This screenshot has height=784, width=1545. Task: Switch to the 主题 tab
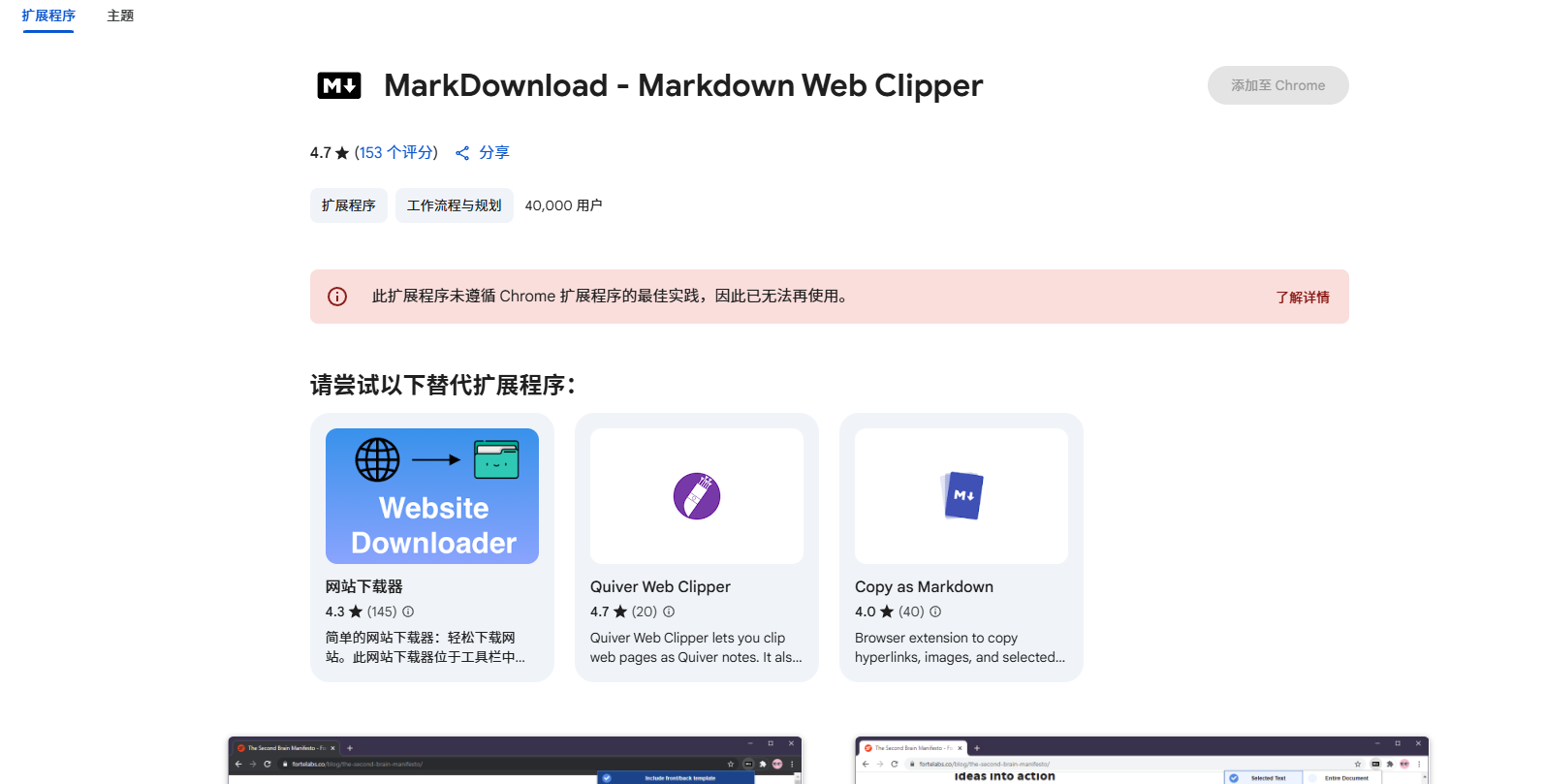[120, 16]
